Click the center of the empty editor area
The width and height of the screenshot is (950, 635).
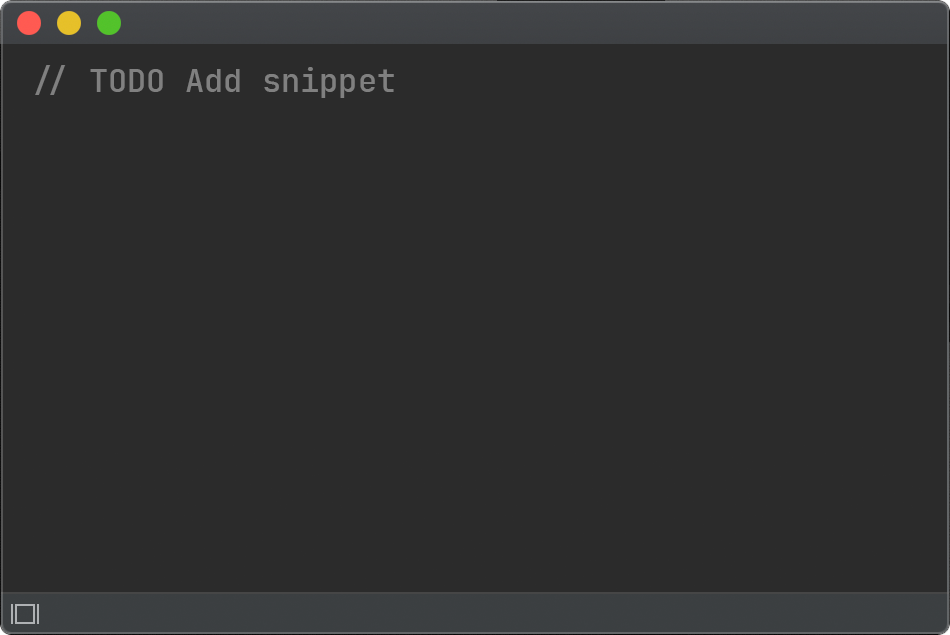475,330
